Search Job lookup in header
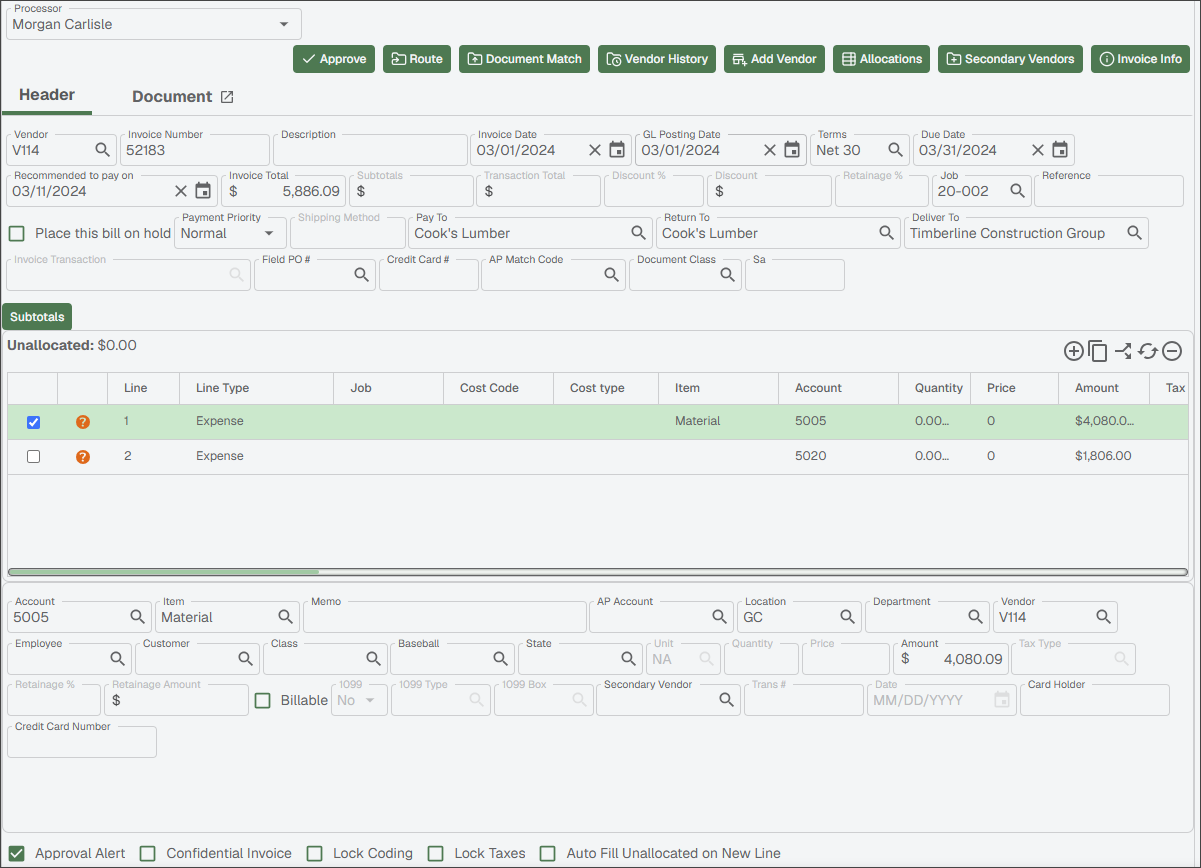Screen dimensions: 1201x868 click(1017, 191)
